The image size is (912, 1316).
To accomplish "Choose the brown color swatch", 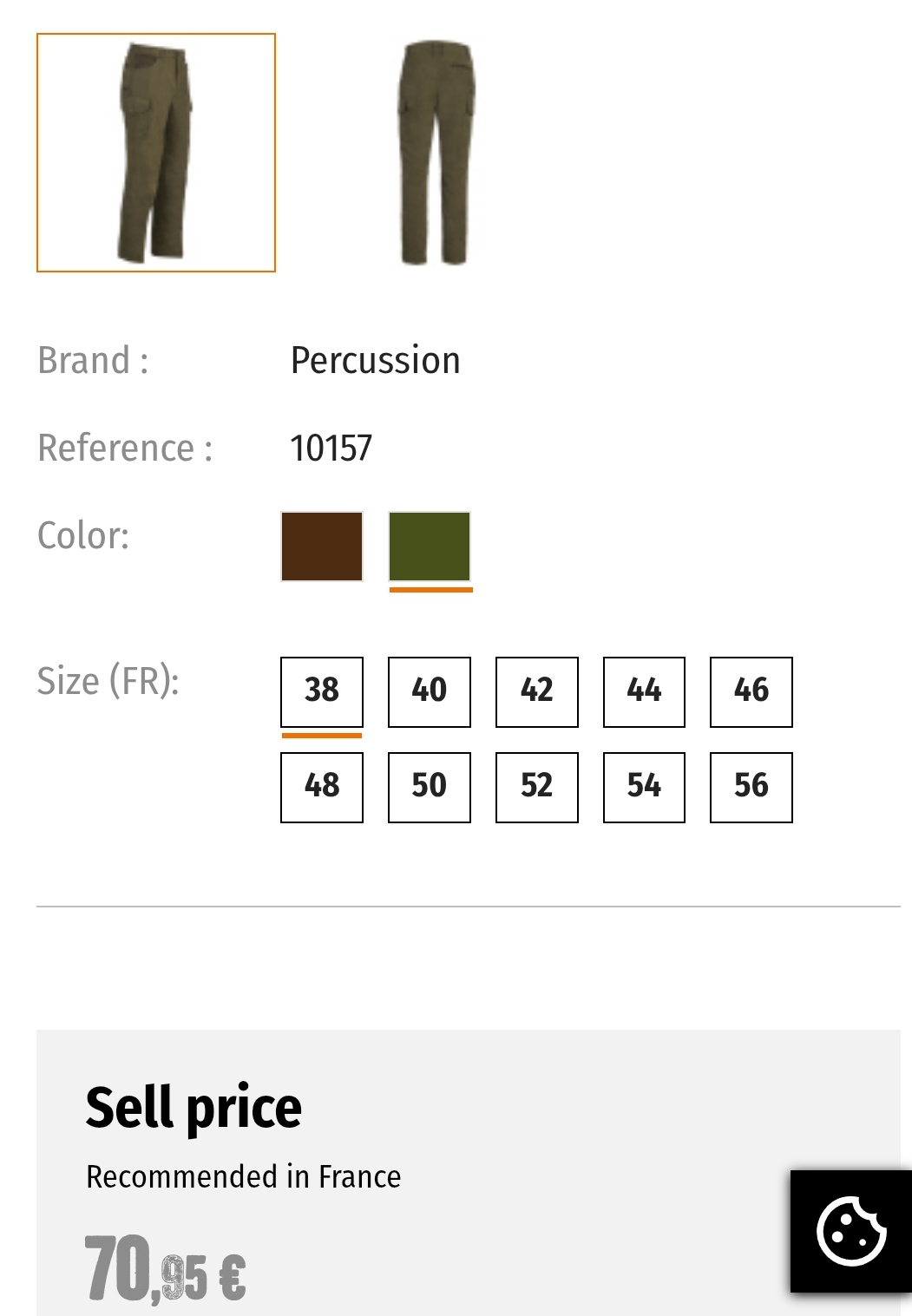I will (322, 547).
